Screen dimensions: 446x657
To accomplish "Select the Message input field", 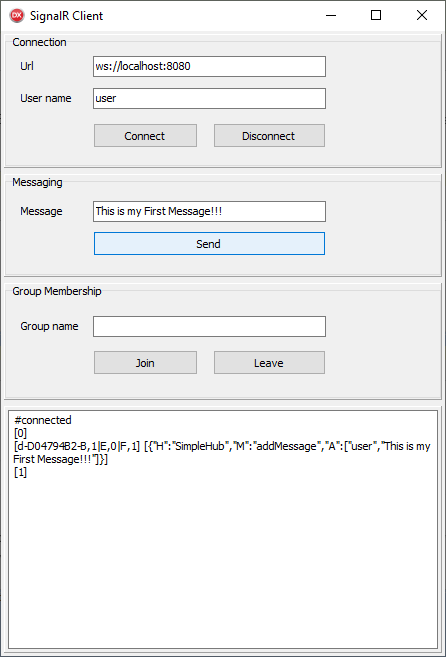I will pyautogui.click(x=209, y=212).
